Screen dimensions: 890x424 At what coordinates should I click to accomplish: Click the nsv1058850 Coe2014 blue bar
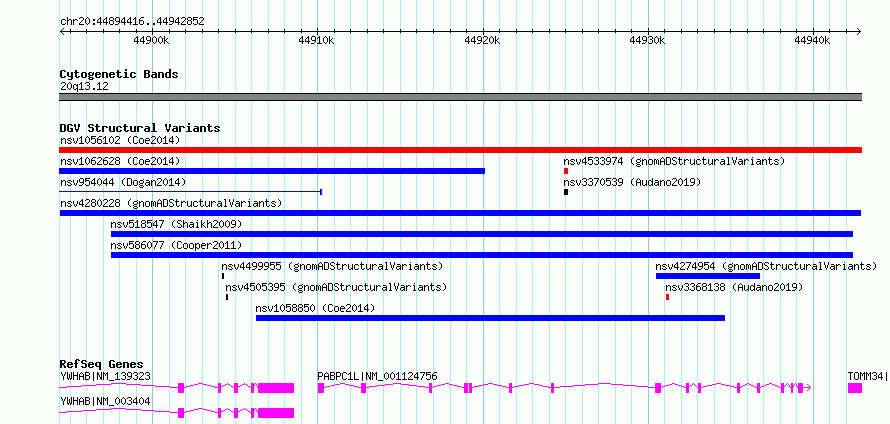pyautogui.click(x=490, y=318)
